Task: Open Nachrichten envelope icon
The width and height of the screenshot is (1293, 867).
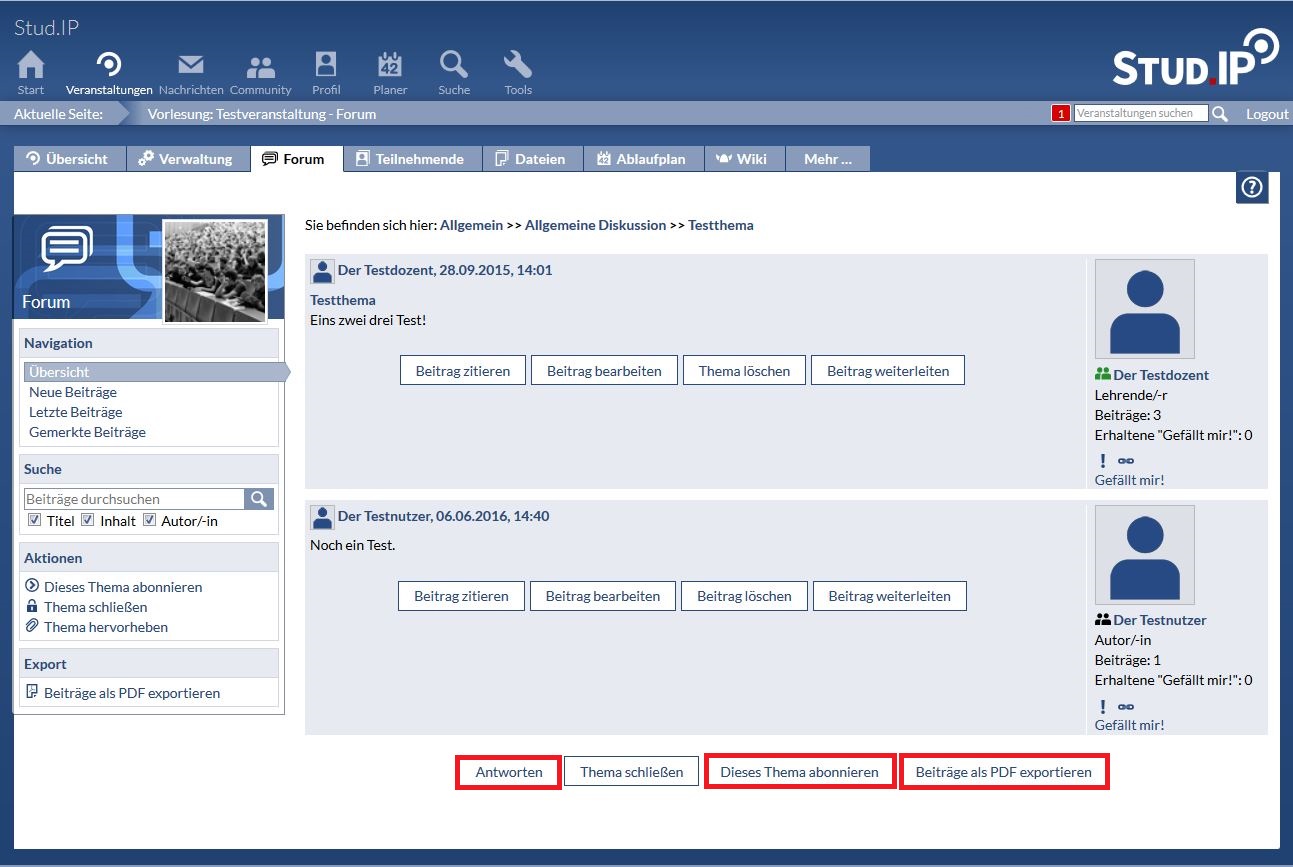Action: [x=190, y=66]
